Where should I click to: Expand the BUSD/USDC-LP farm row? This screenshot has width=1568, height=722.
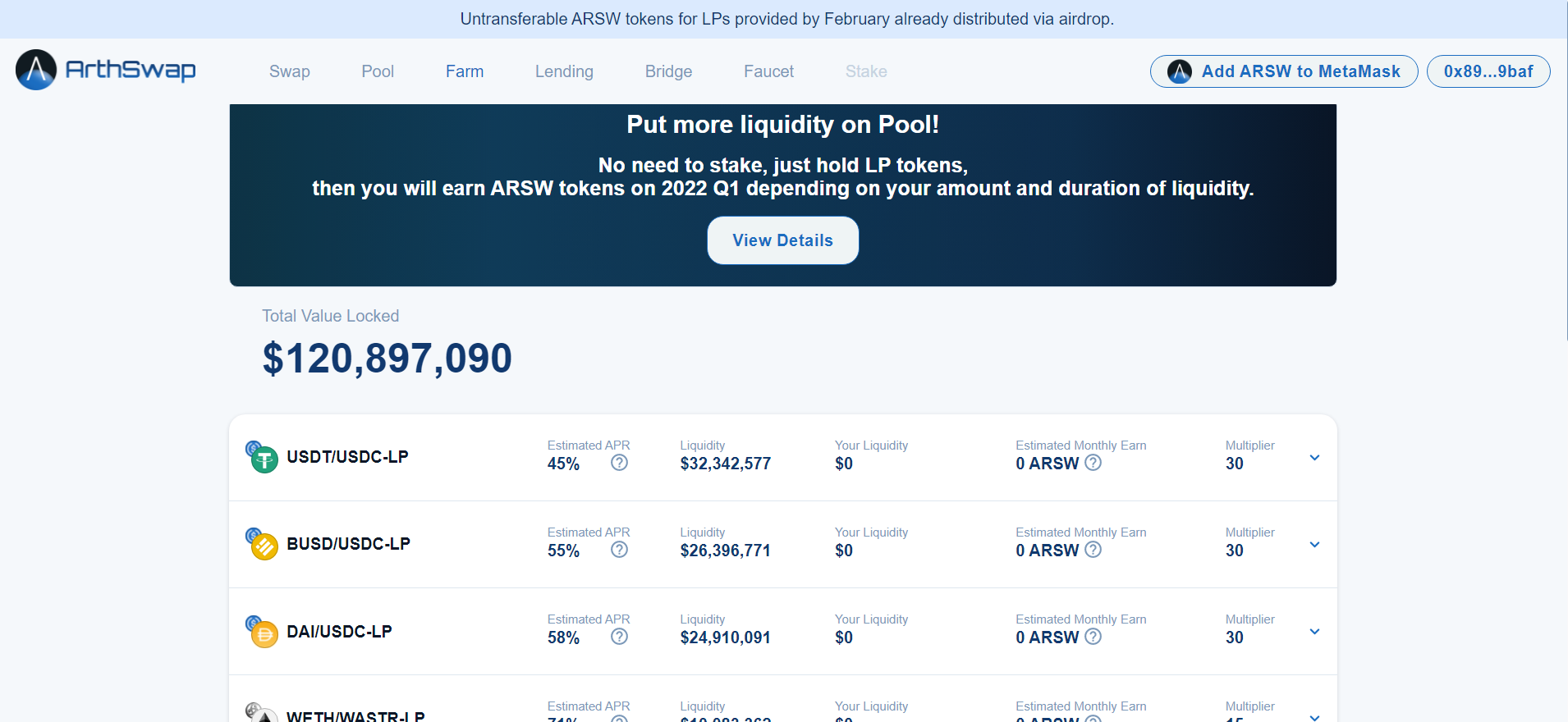pos(1314,545)
